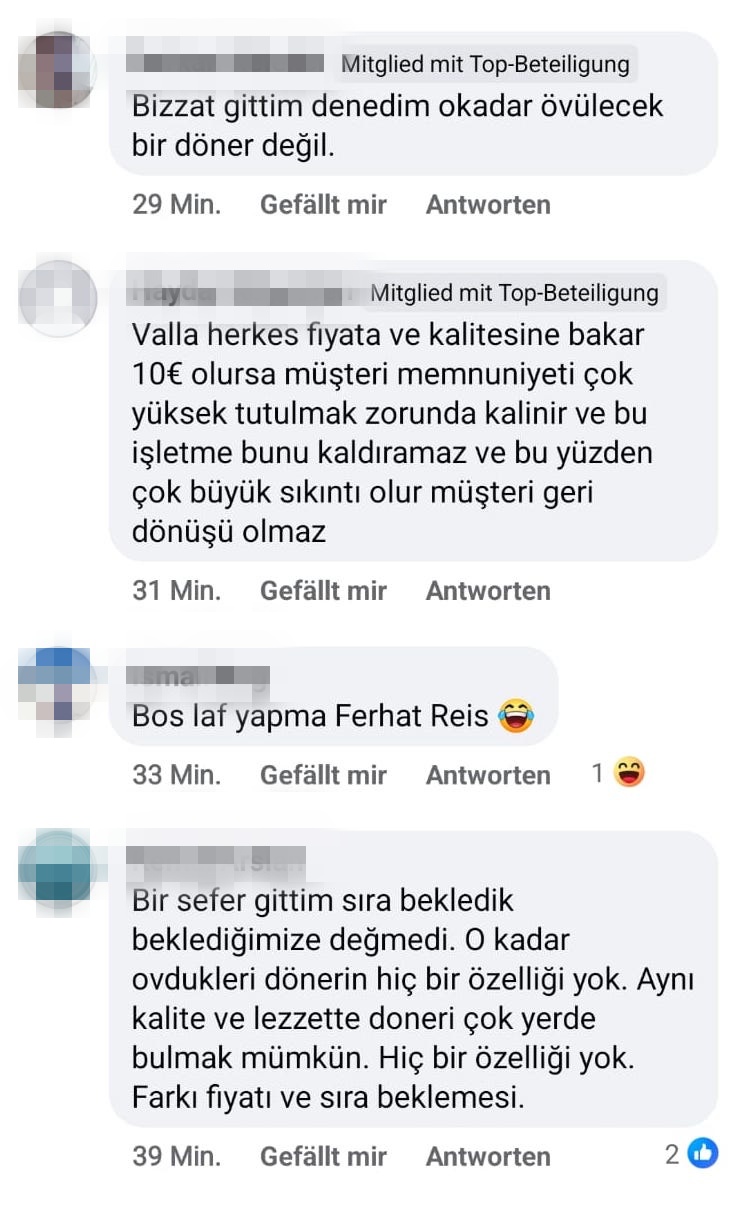The height and width of the screenshot is (1208, 736).
Task: Reply to the 'Bos laf yapma Ferhat Reis' comment
Action: point(488,775)
